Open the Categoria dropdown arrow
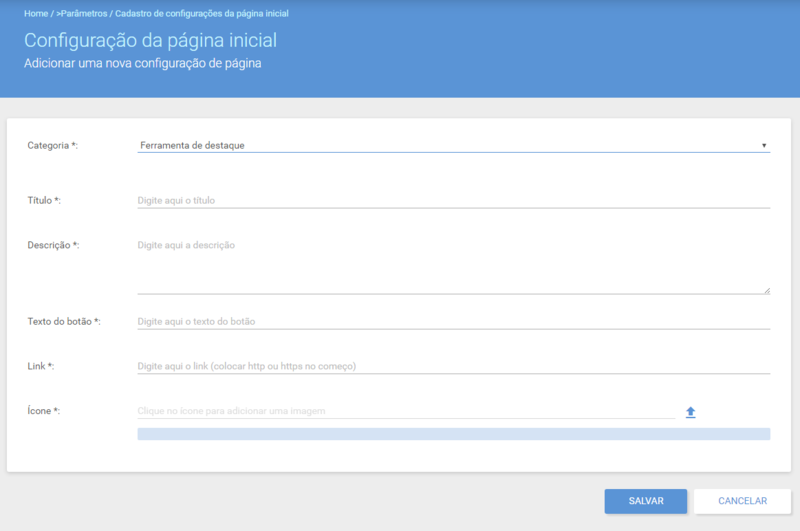Viewport: 800px width, 531px height. tap(764, 145)
